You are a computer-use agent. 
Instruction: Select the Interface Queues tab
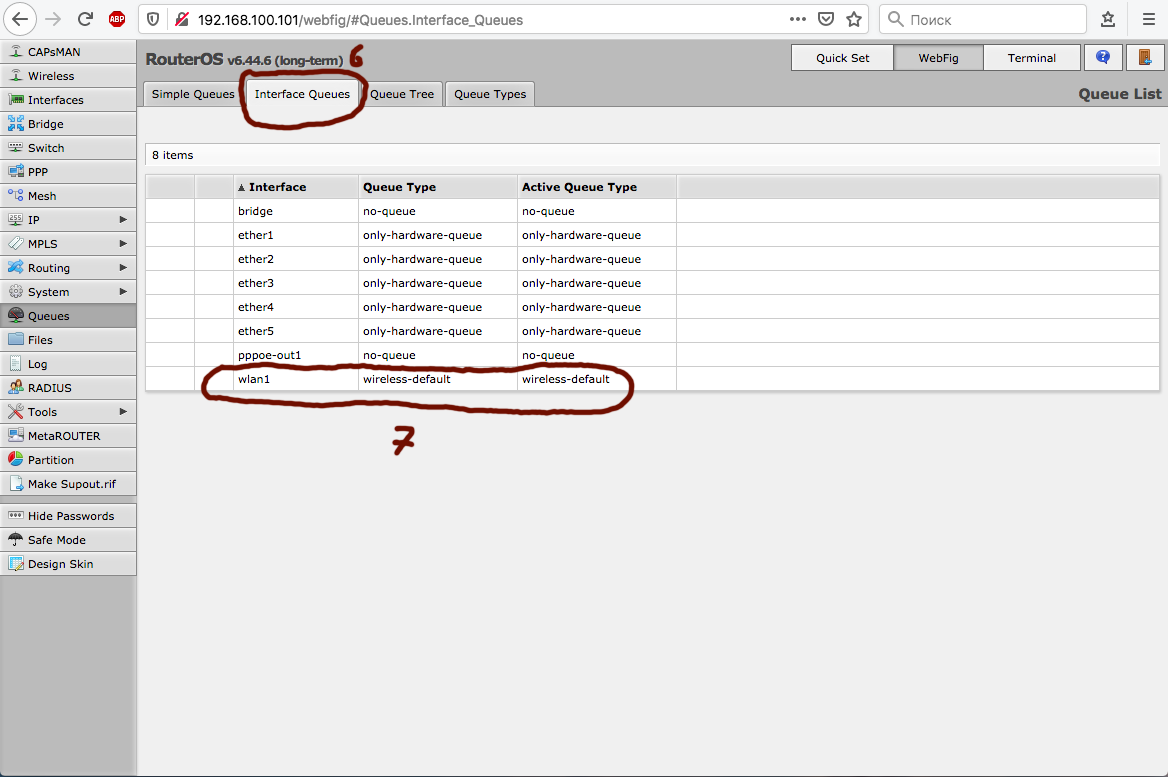pos(302,94)
